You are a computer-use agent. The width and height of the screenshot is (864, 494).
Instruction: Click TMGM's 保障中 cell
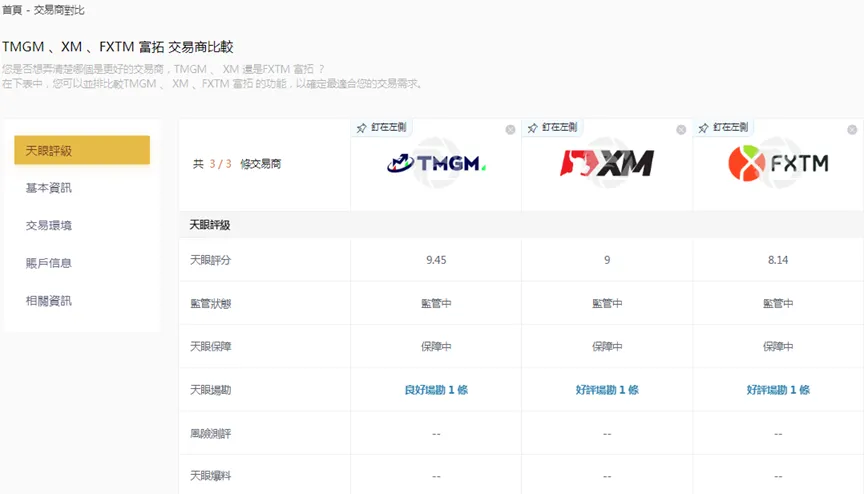click(436, 346)
